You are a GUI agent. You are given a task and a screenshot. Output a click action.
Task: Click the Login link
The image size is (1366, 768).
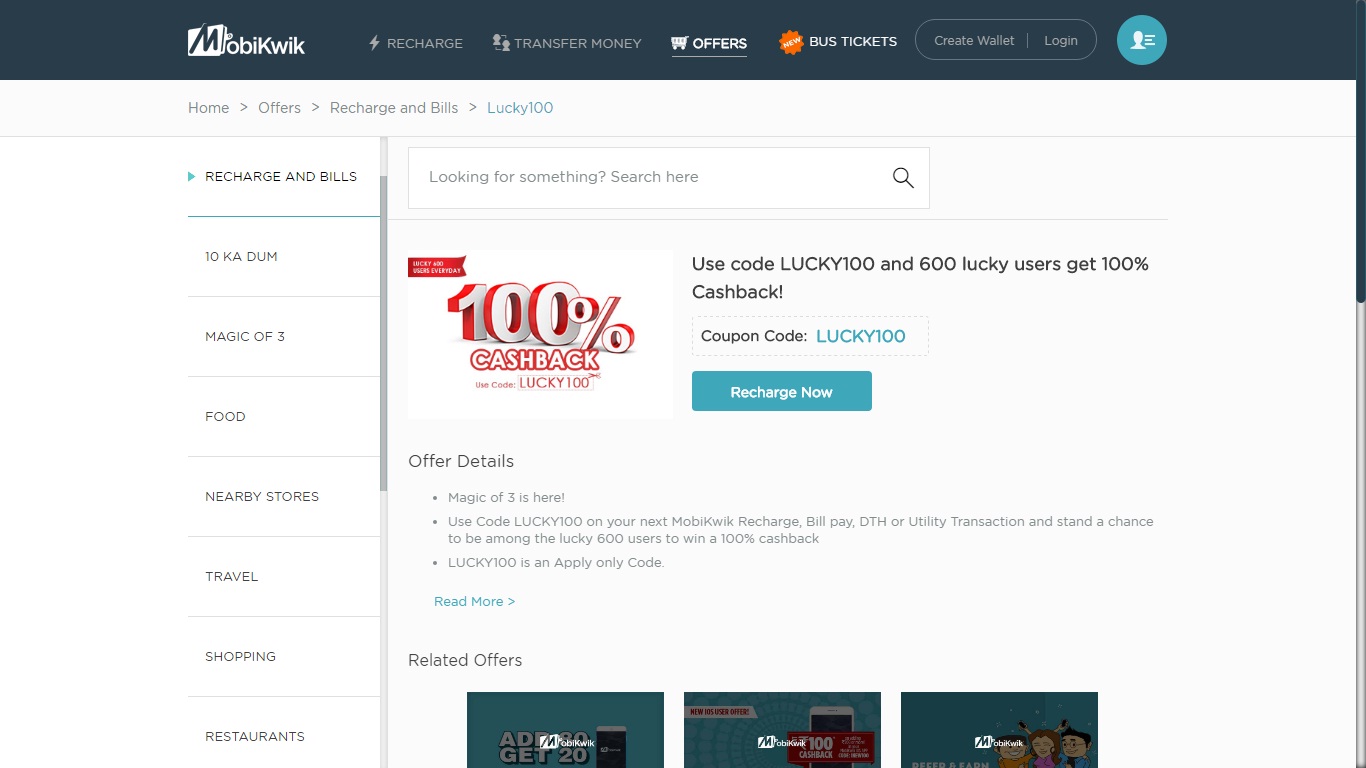(x=1060, y=41)
